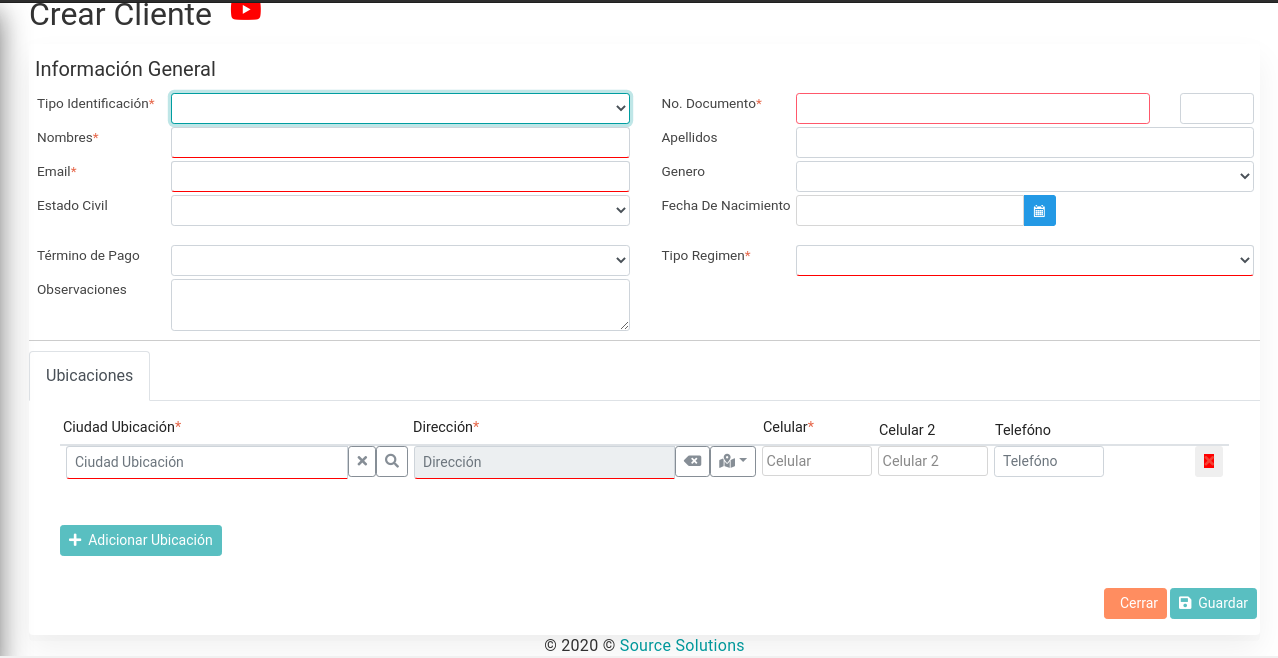This screenshot has width=1278, height=658.
Task: Delete the location row with red X
Action: 1209,461
